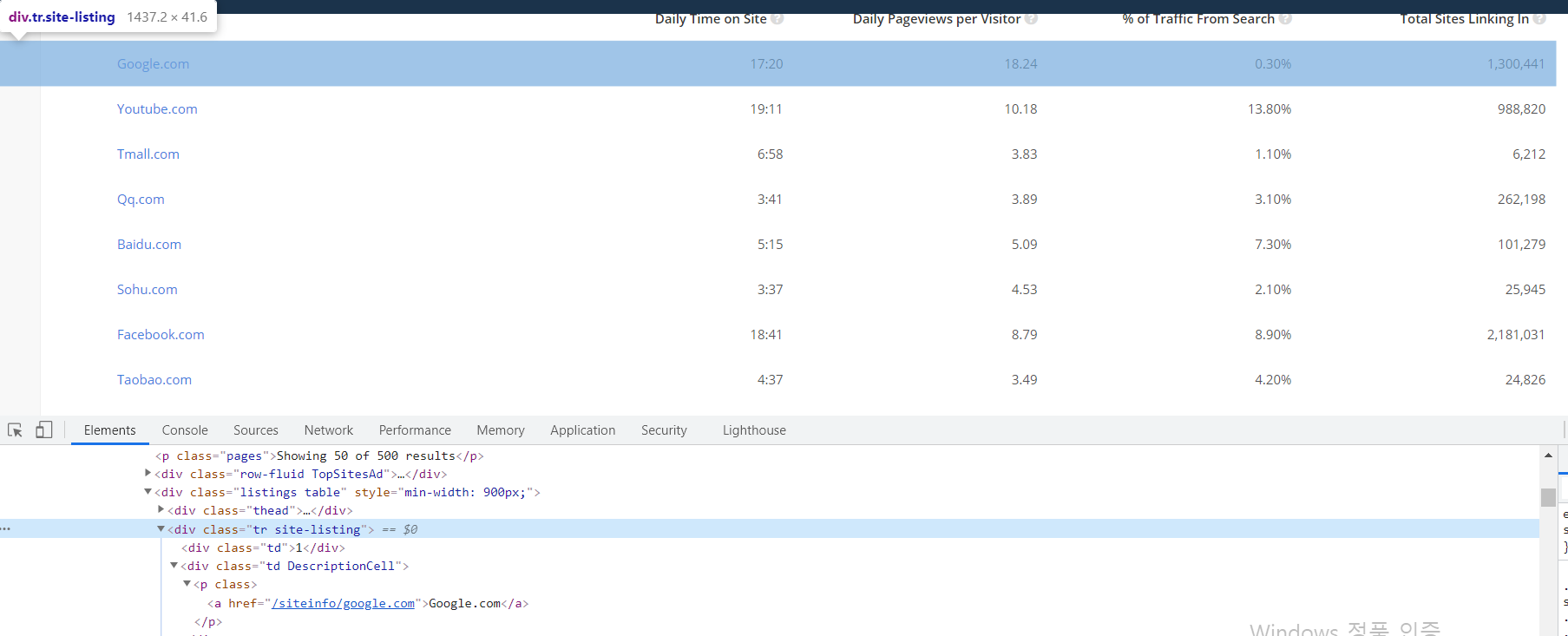This screenshot has width=1568, height=636.
Task: Click Facebook.com's 2,181,031 linking sites value
Action: (1516, 335)
